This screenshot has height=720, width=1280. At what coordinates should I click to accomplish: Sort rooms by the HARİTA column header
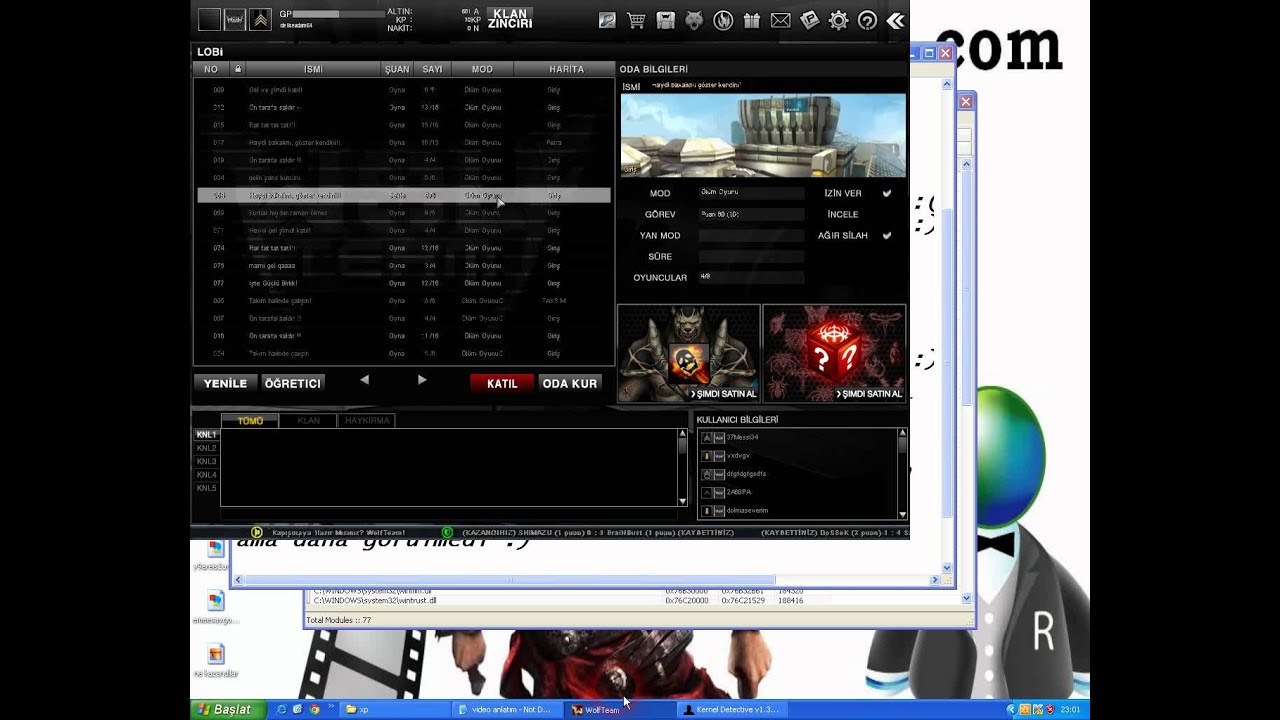point(566,69)
